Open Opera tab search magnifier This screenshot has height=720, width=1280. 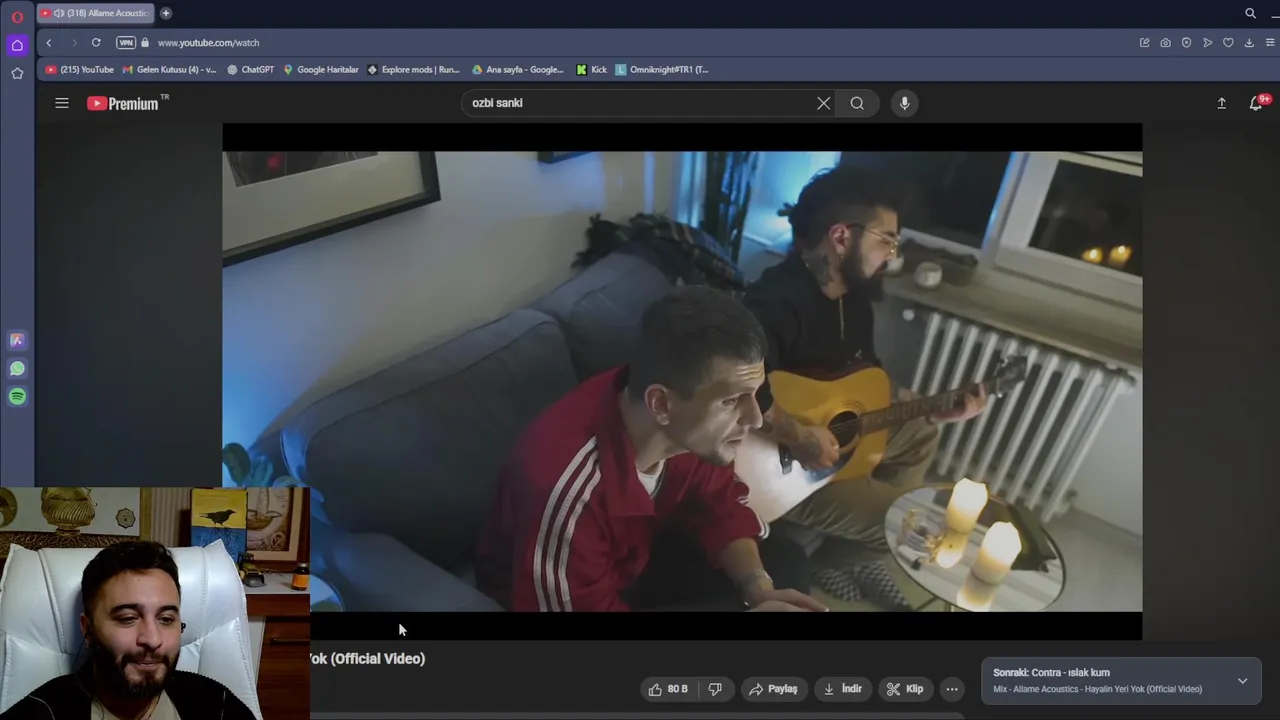click(x=1250, y=13)
